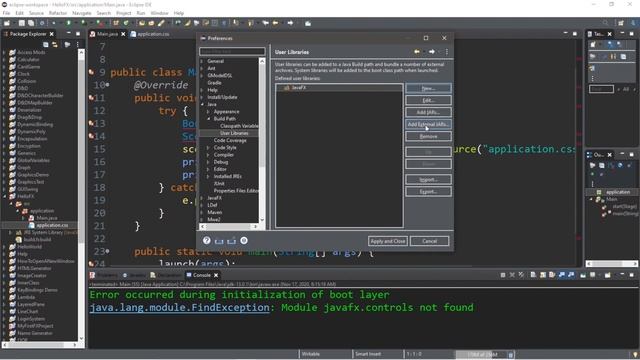Click the Save All toolbar icon

[x=31, y=23]
